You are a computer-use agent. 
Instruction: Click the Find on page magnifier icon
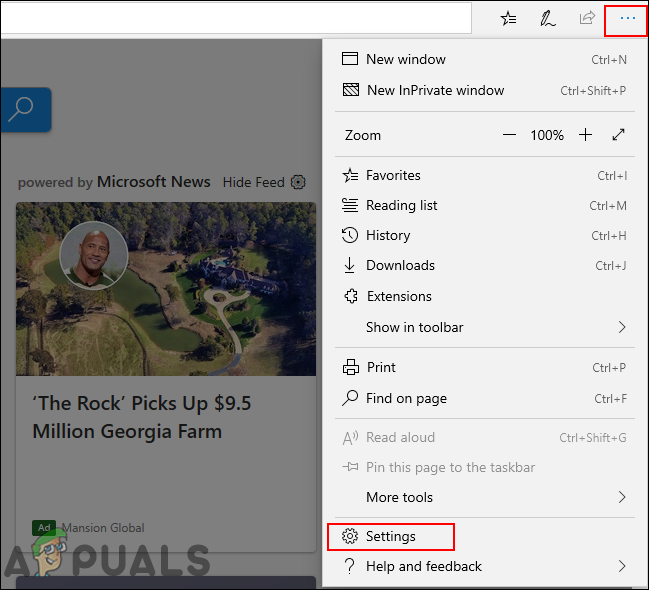point(350,398)
